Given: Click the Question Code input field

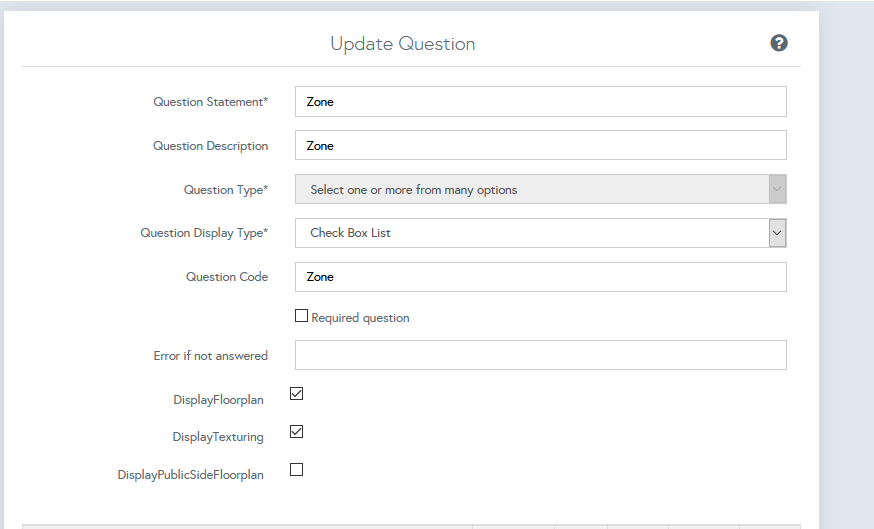Looking at the screenshot, I should point(540,277).
